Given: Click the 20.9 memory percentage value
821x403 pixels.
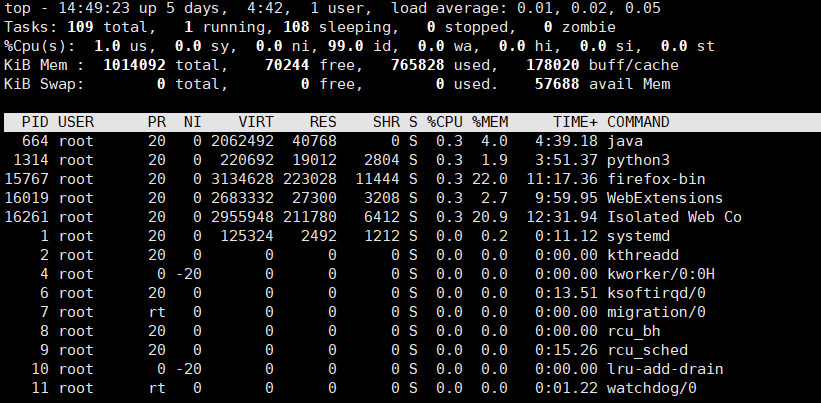Looking at the screenshot, I should [x=490, y=217].
